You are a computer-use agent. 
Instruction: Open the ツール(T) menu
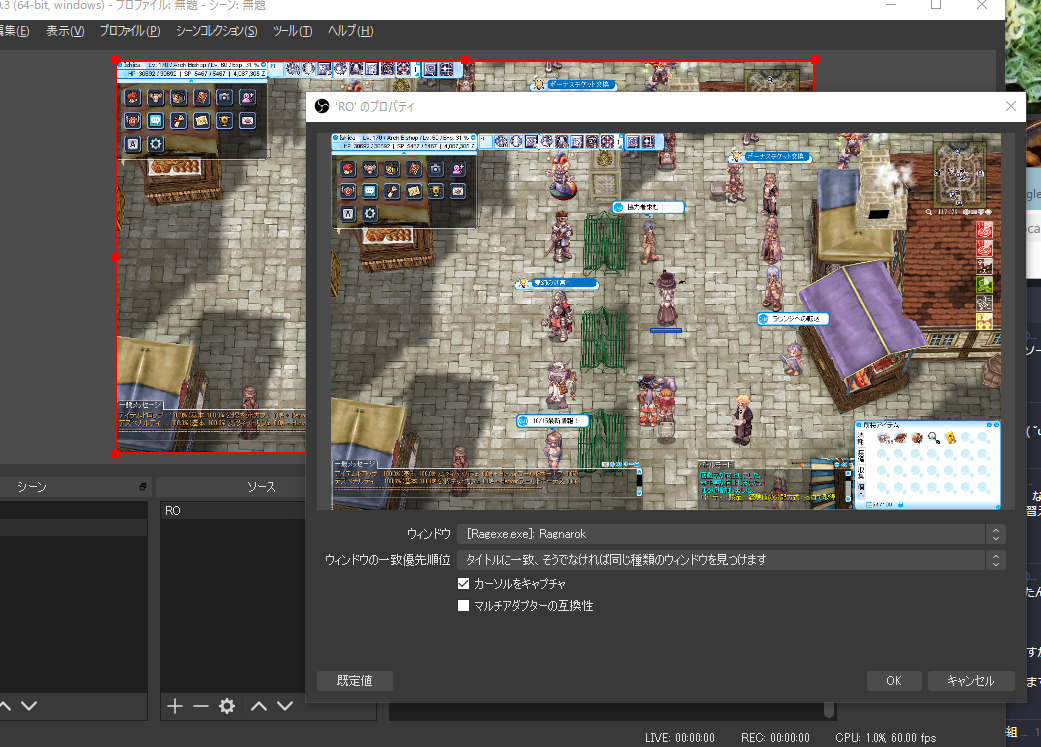pyautogui.click(x=292, y=31)
